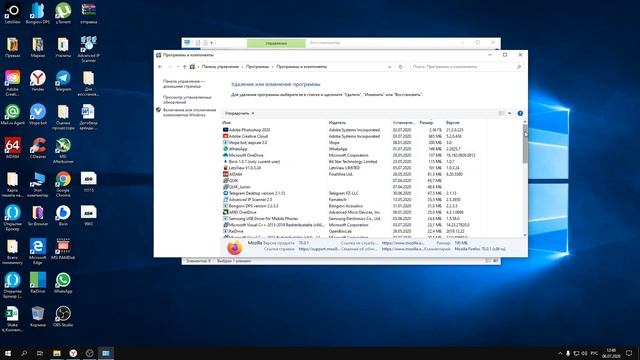The image size is (640, 360).
Task: Open File Explorer from the taskbar
Action: tap(57, 353)
